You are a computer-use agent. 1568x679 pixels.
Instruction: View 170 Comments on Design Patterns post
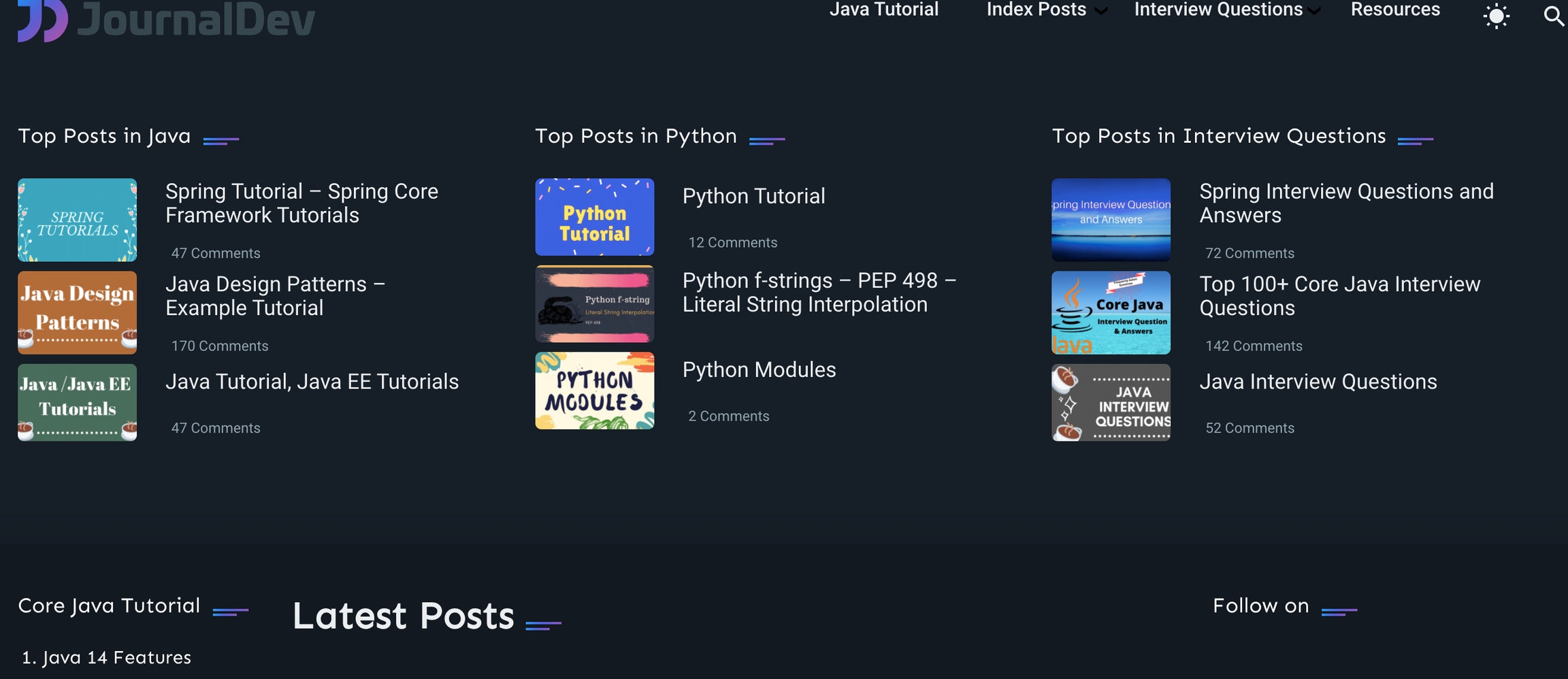tap(220, 346)
